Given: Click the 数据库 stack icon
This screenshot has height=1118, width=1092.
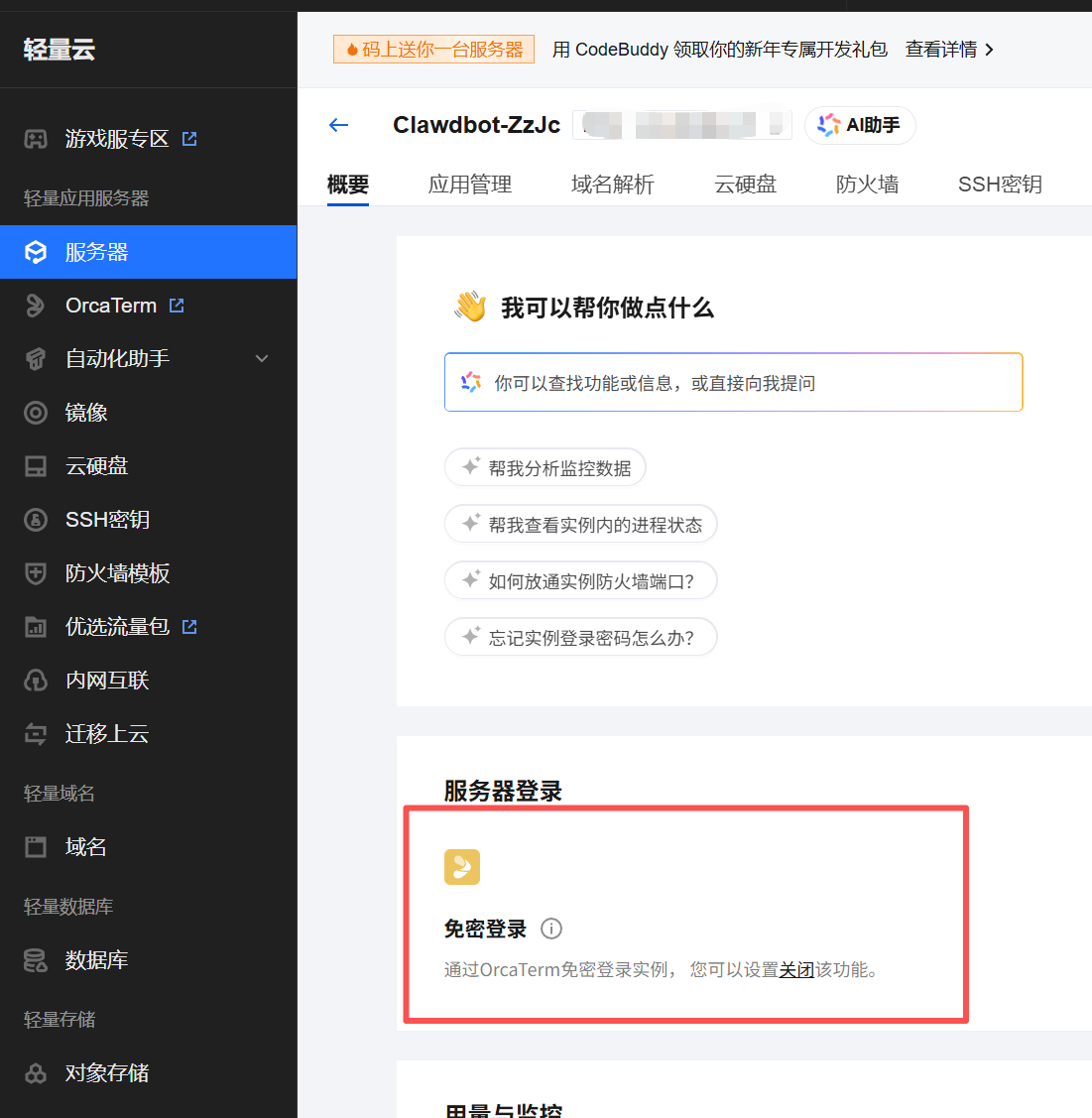Looking at the screenshot, I should [36, 960].
